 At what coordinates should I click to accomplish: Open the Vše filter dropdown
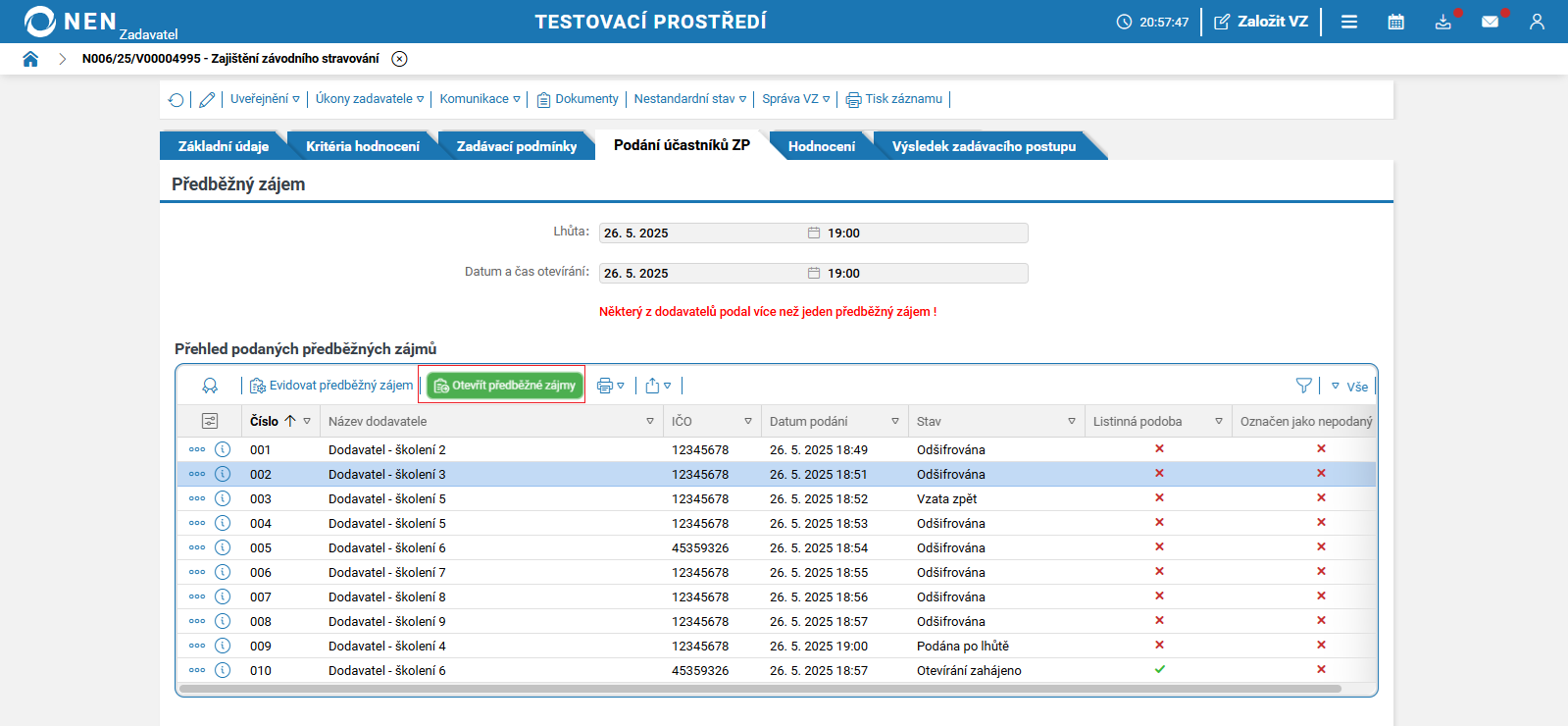tap(1350, 387)
